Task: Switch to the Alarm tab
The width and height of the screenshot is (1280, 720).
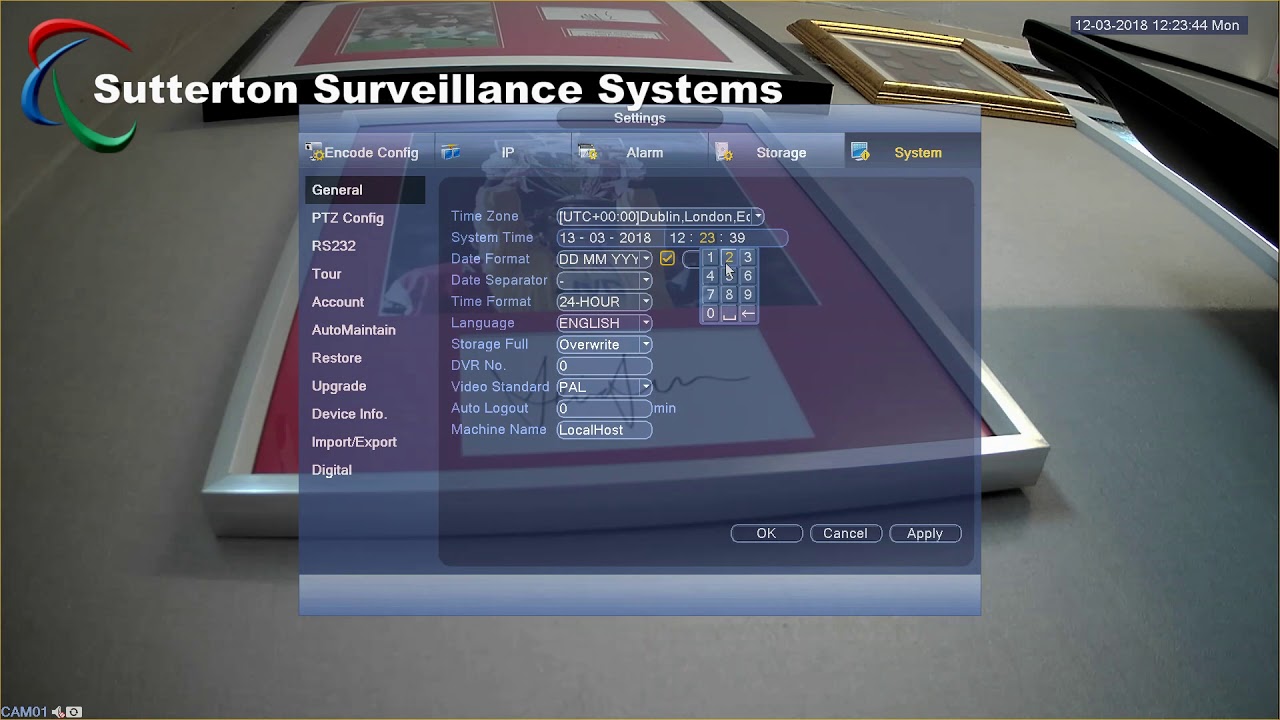Action: coord(640,152)
